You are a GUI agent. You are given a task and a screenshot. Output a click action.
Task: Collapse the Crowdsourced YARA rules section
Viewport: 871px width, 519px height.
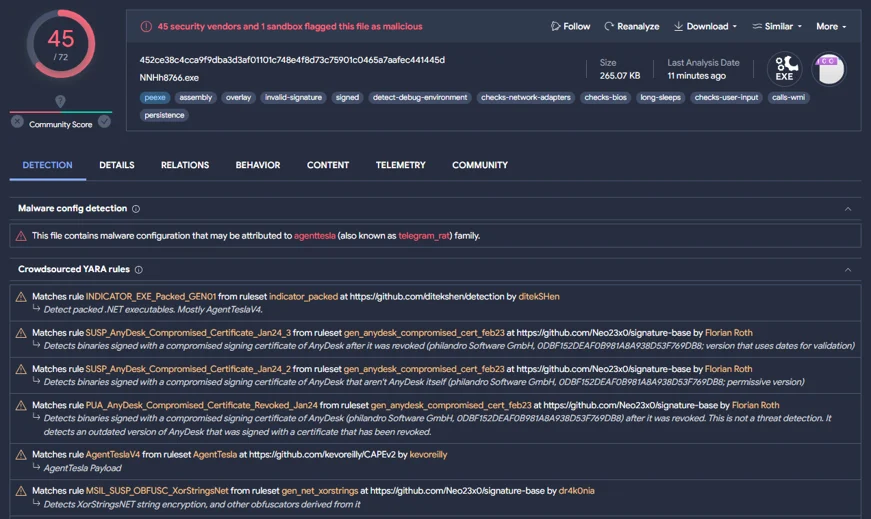tap(848, 270)
